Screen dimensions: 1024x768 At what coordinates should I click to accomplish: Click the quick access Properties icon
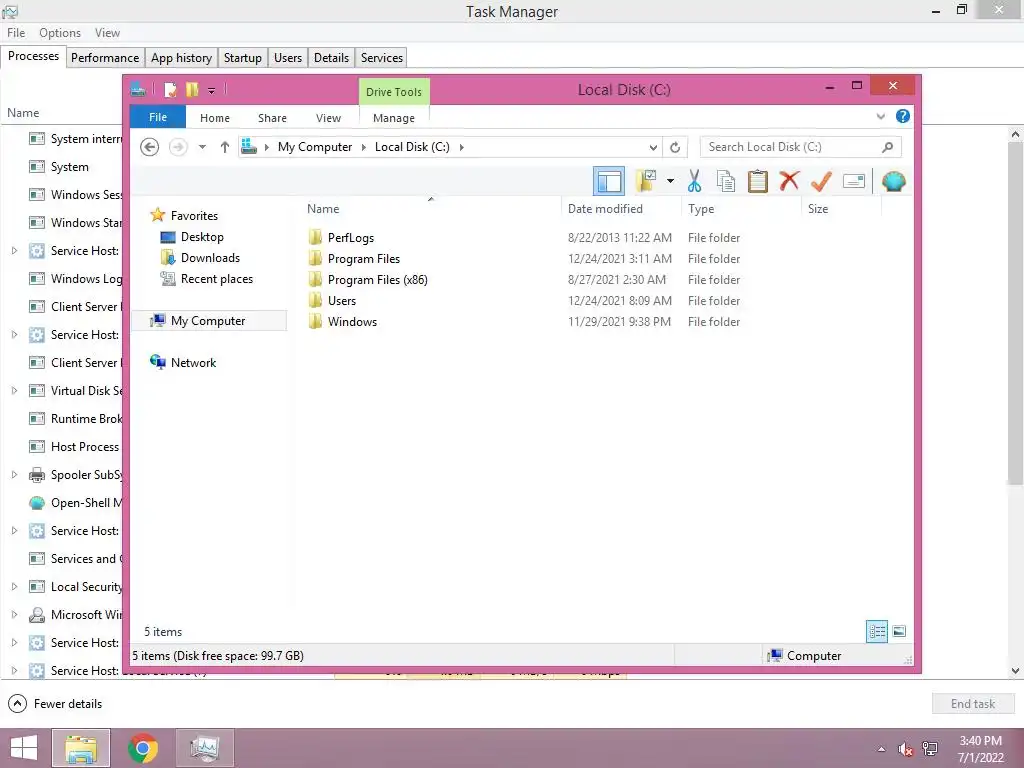coord(170,89)
